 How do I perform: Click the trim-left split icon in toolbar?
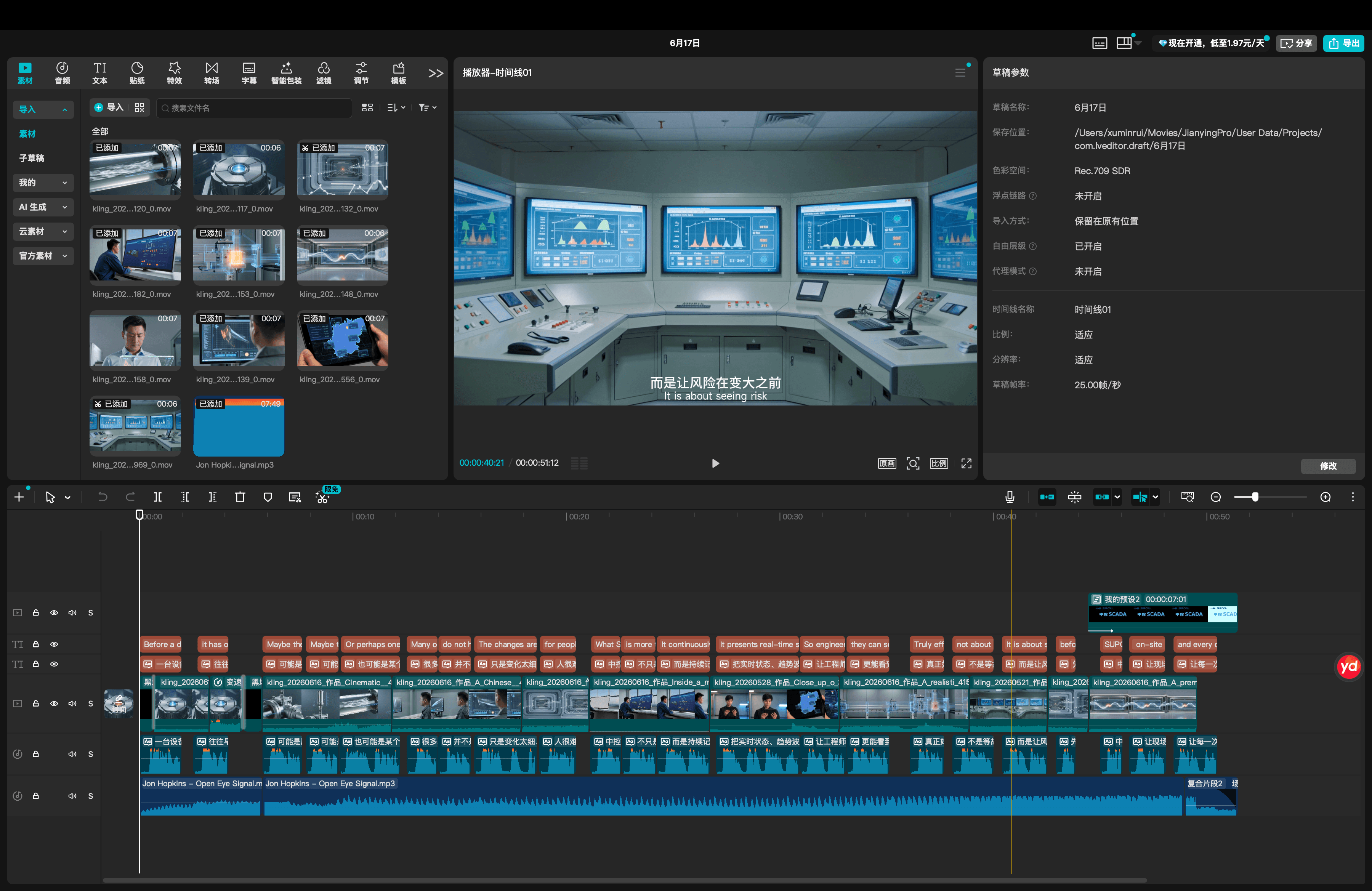[185, 497]
